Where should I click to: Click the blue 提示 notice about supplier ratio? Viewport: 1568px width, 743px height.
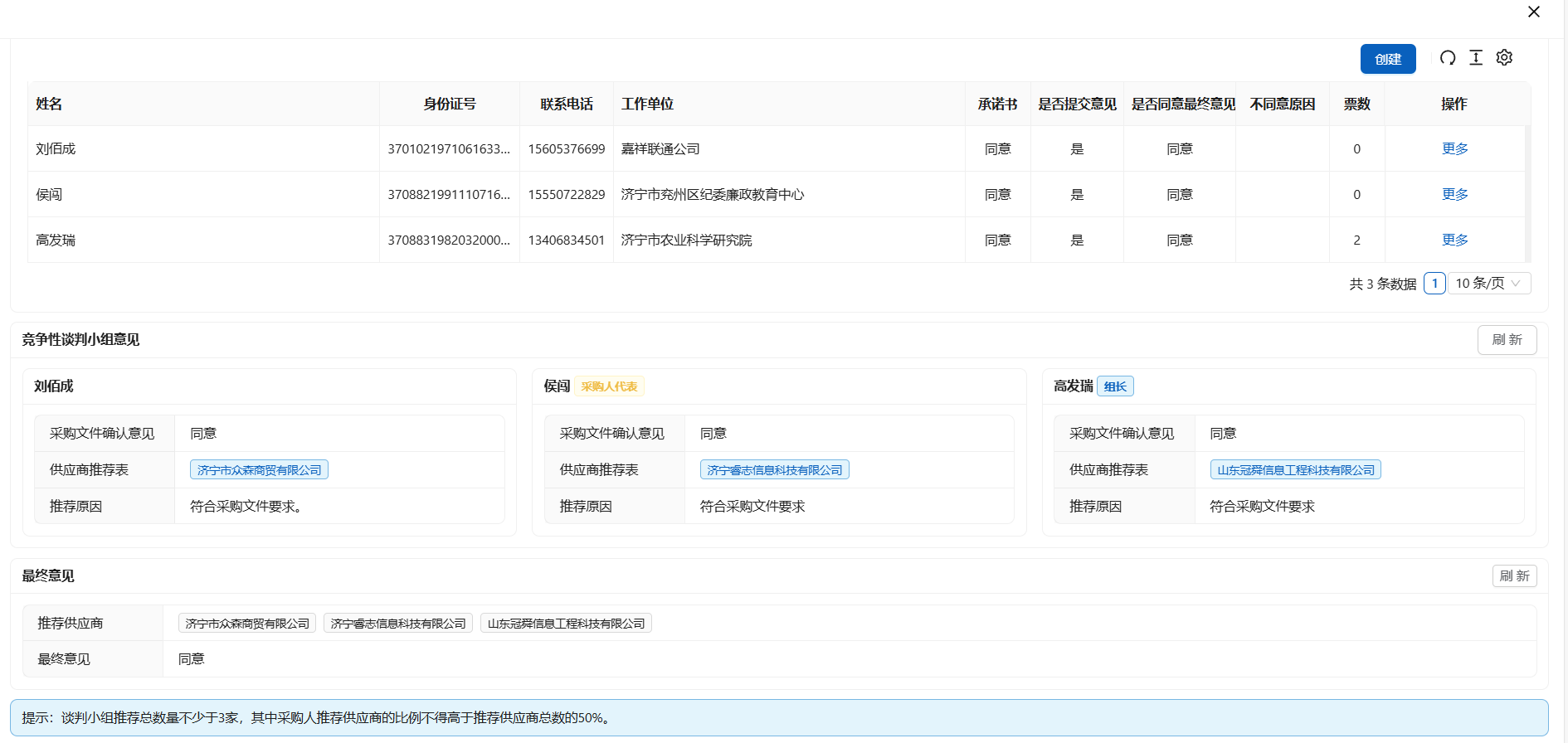click(x=779, y=718)
